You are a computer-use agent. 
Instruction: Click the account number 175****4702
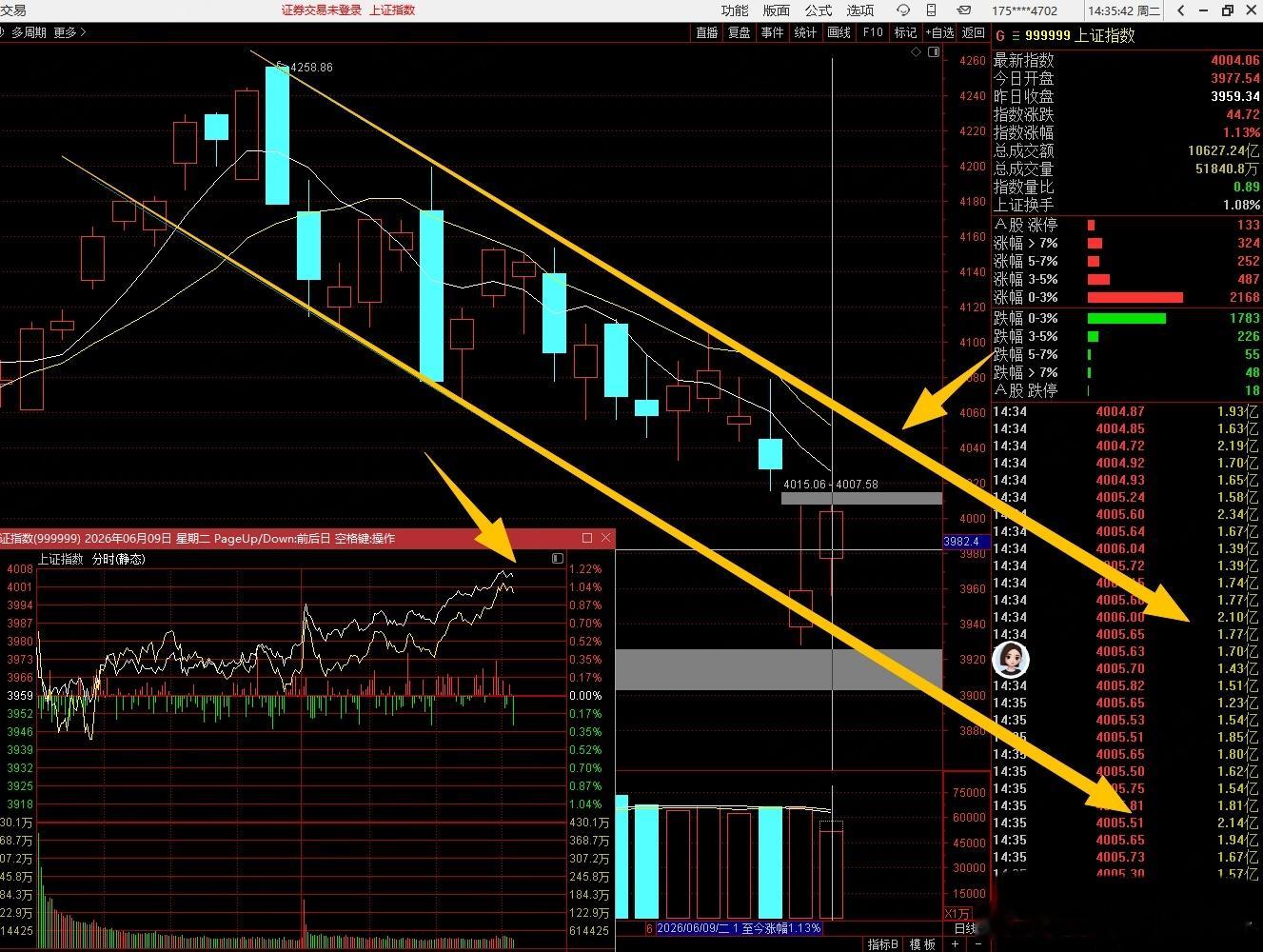[1025, 10]
